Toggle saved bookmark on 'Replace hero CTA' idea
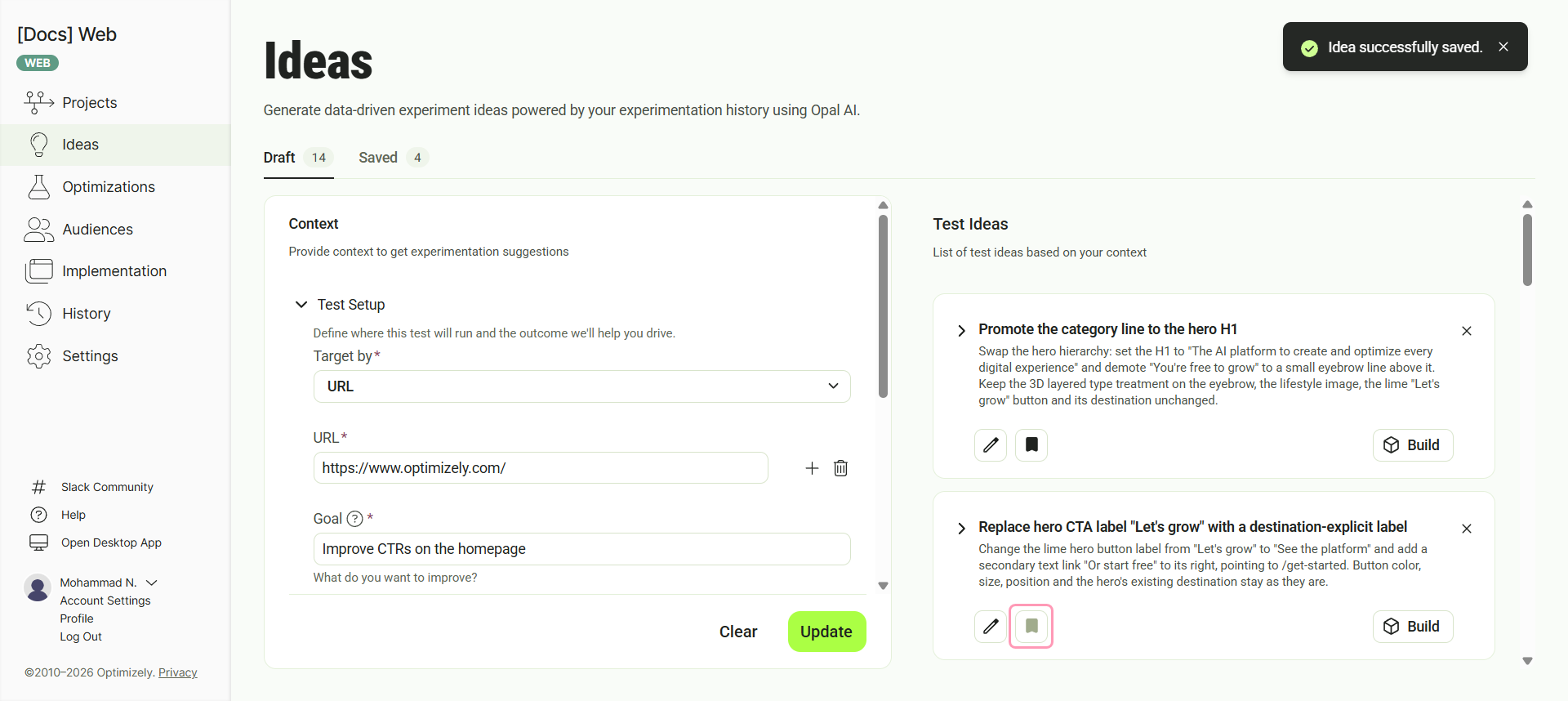Viewport: 1568px width, 701px height. point(1031,627)
